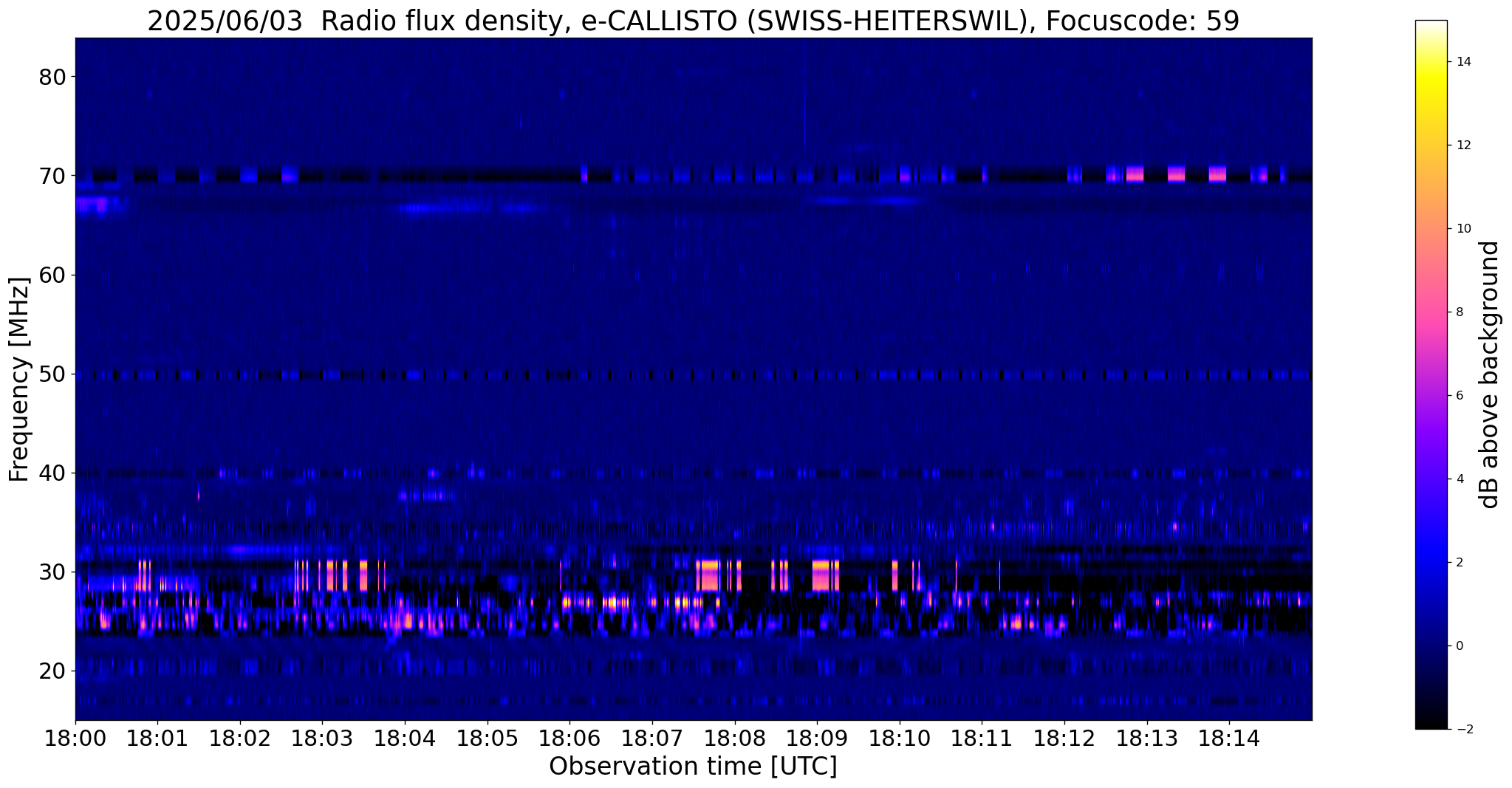Click the 18:12 time tick label
The width and height of the screenshot is (1512, 788).
1064,739
